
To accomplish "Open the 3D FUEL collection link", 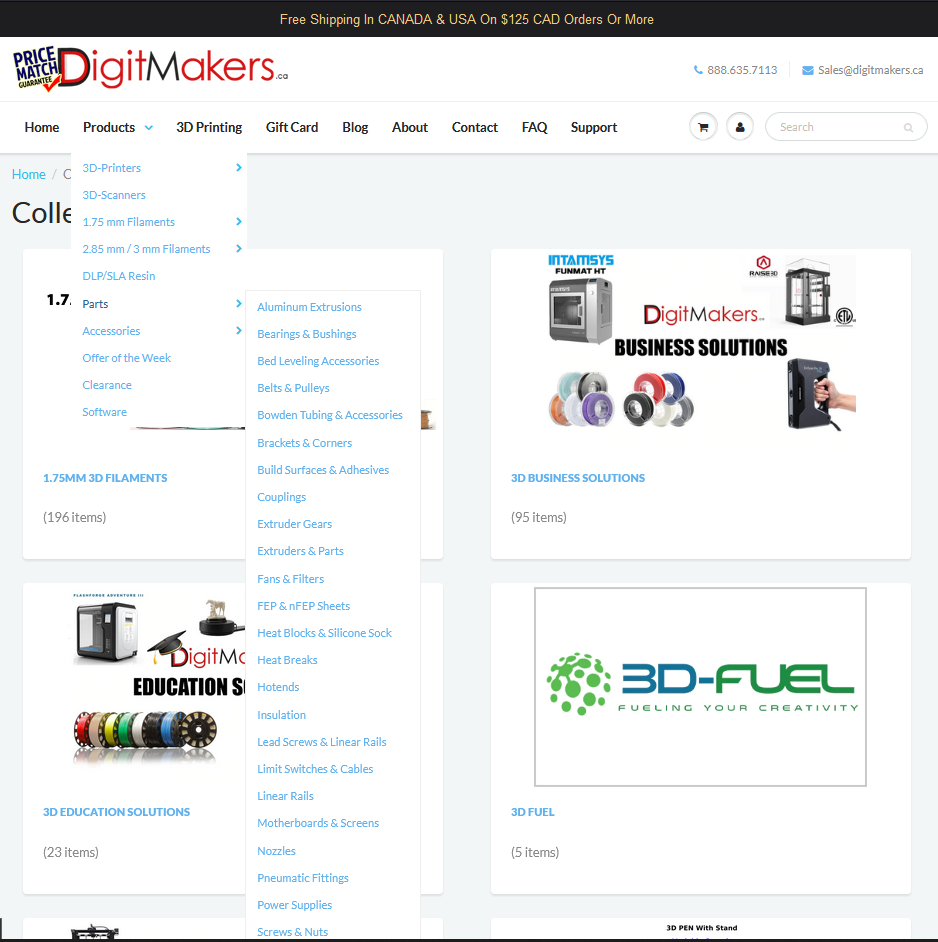I will [533, 812].
